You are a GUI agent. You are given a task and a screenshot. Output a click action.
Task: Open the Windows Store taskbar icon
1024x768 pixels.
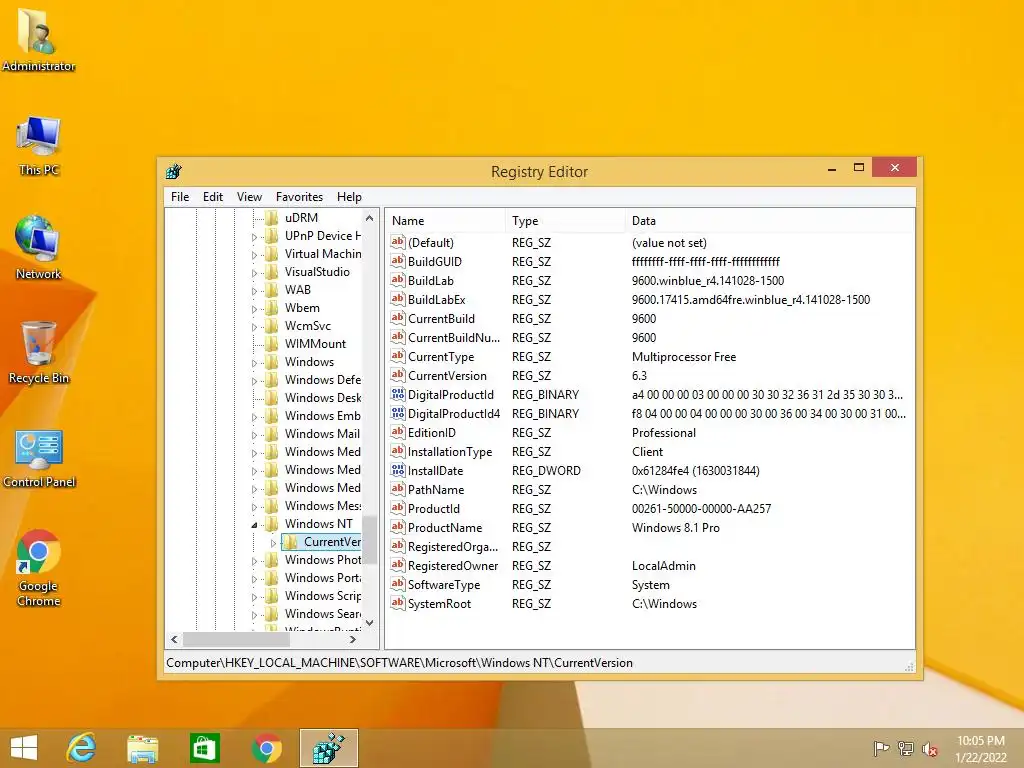tap(204, 748)
